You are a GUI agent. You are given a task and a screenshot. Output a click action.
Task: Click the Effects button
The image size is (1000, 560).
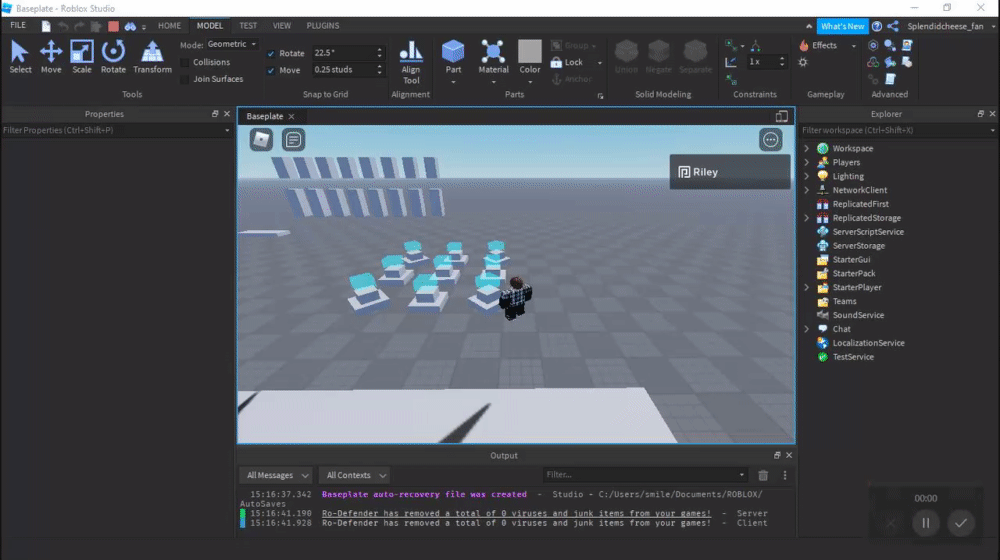[x=818, y=45]
